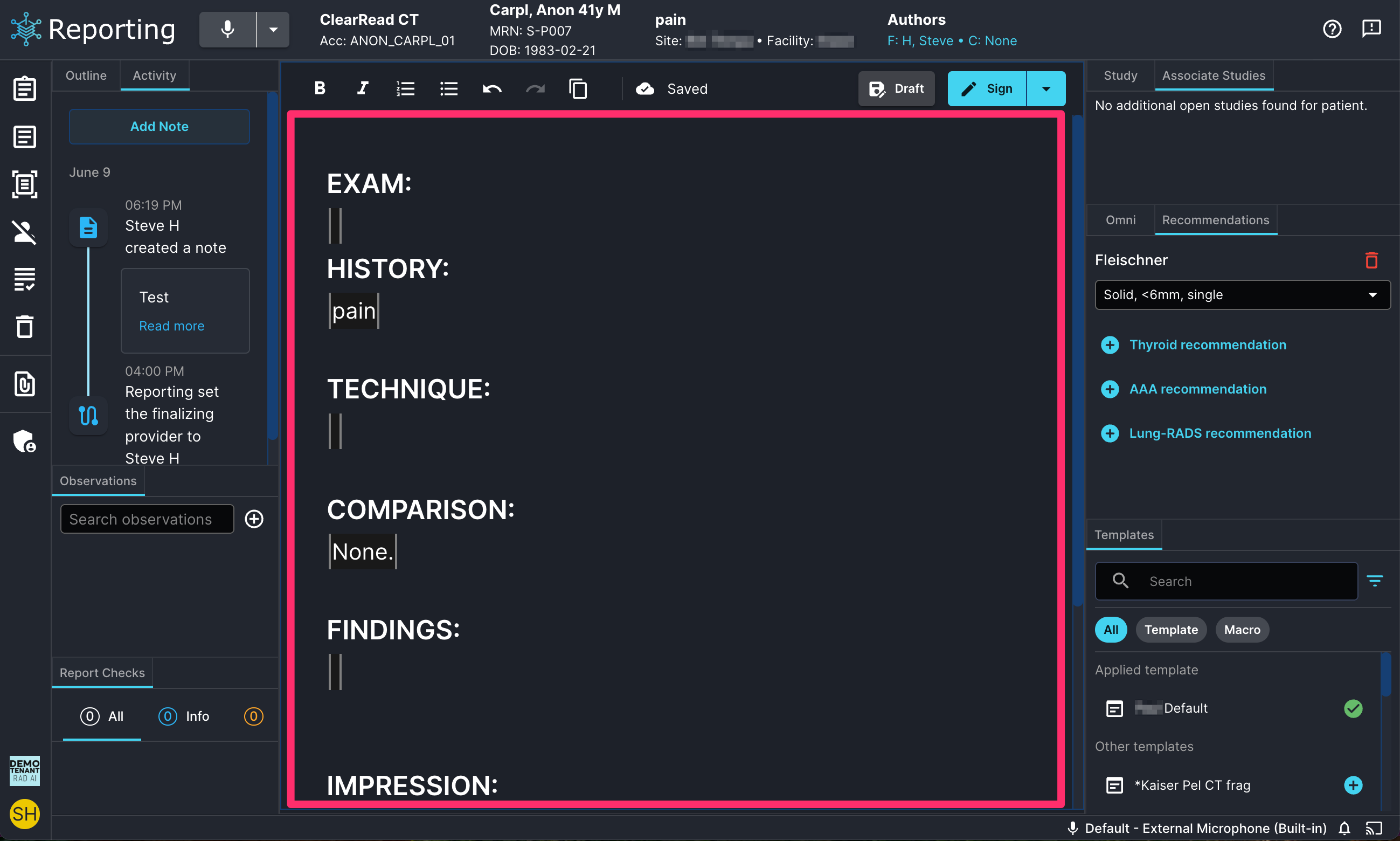Switch to the Associate Studies tab

[1214, 75]
